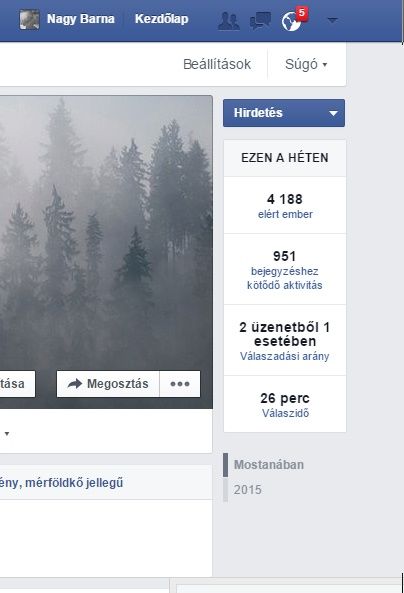Screen dimensions: 404x593
Task: Open the Súgó help dropdown
Action: (x=306, y=64)
